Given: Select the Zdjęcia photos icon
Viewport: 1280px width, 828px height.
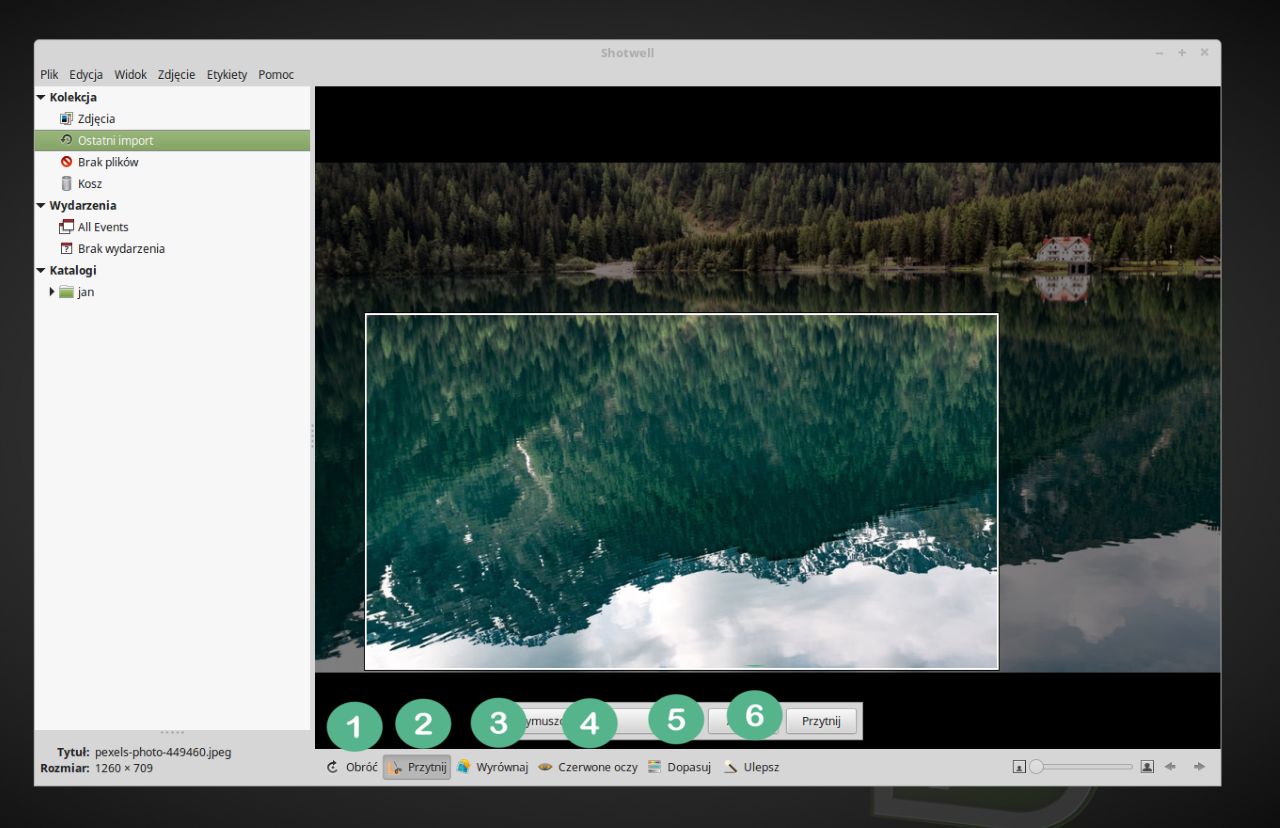Looking at the screenshot, I should [x=67, y=119].
